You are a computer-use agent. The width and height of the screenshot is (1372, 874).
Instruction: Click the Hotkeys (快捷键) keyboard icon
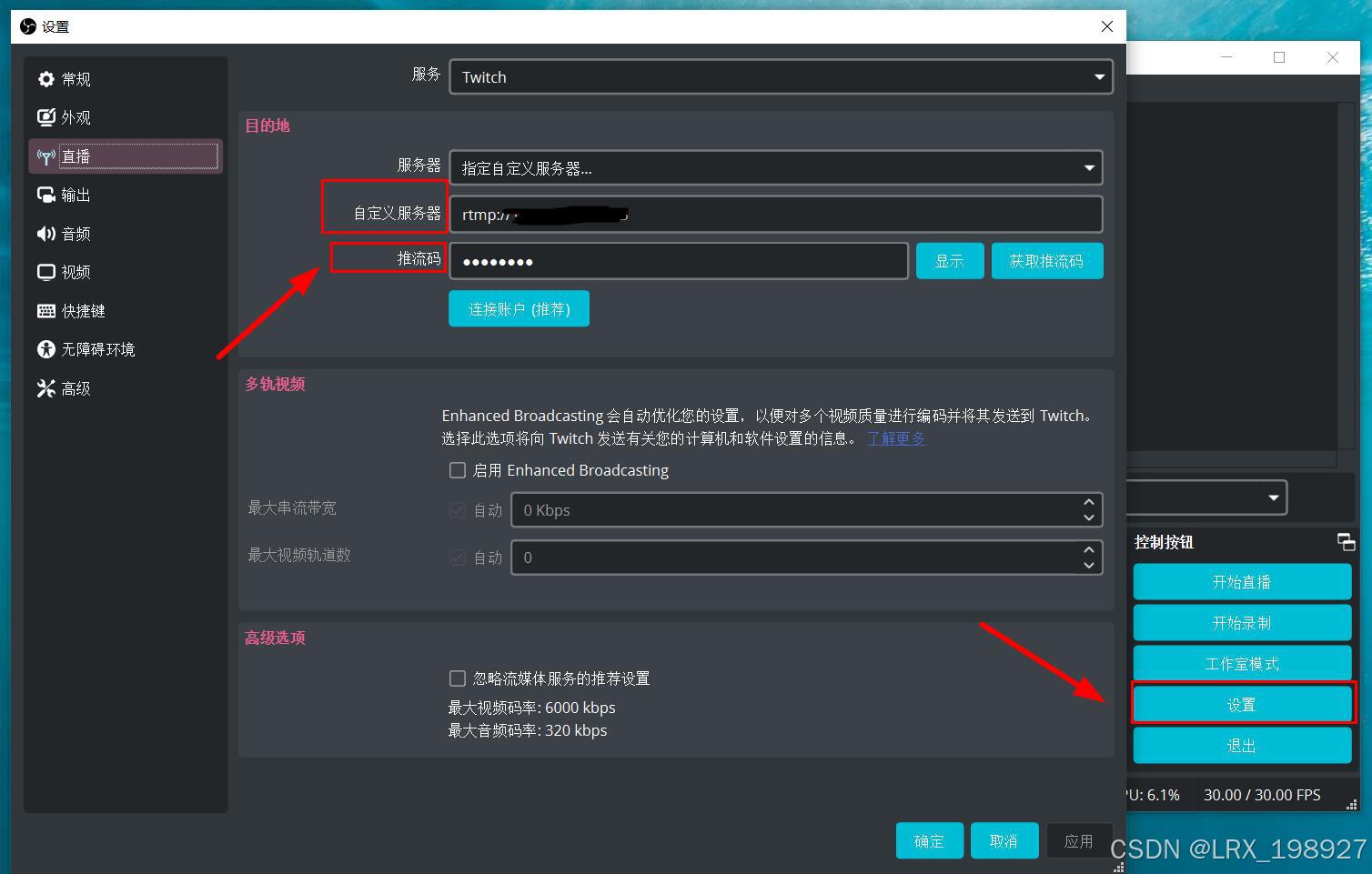[x=46, y=311]
